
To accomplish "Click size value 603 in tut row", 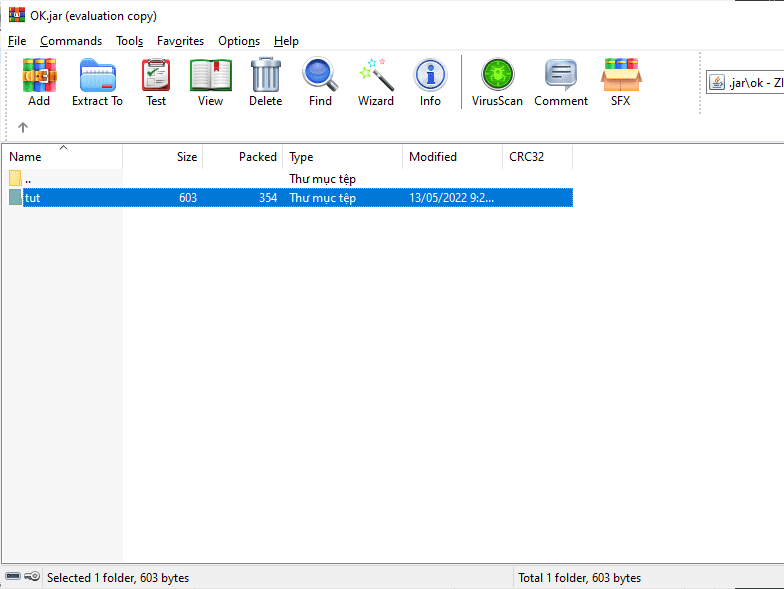I will click(188, 198).
